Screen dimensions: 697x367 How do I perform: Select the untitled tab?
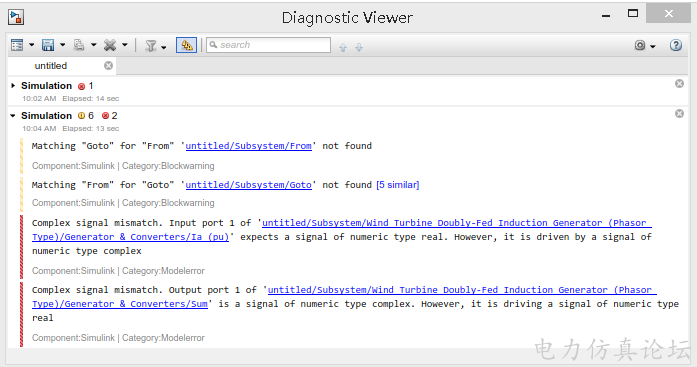tap(51, 66)
